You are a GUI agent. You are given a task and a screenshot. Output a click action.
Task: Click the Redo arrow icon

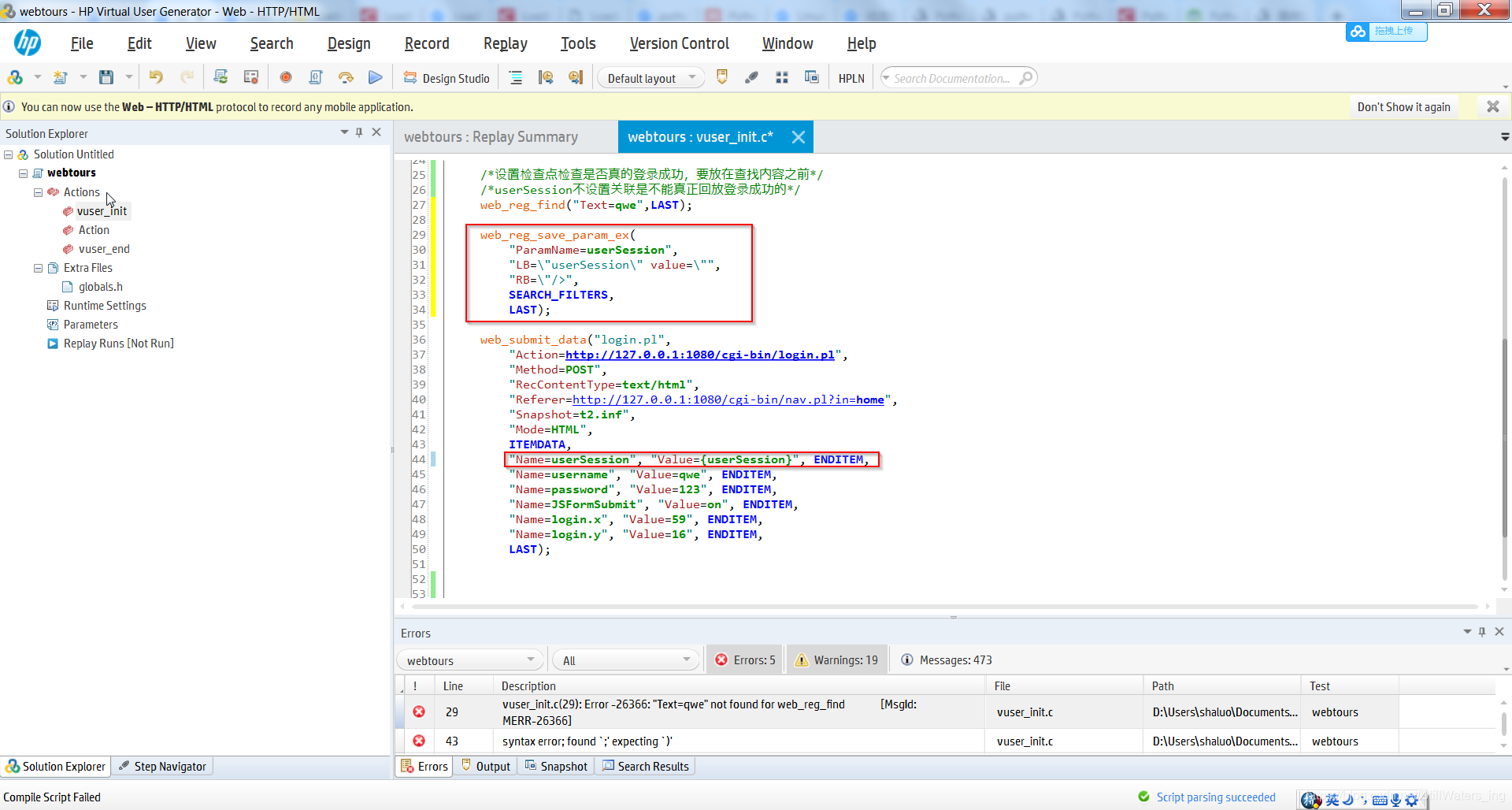(x=187, y=77)
